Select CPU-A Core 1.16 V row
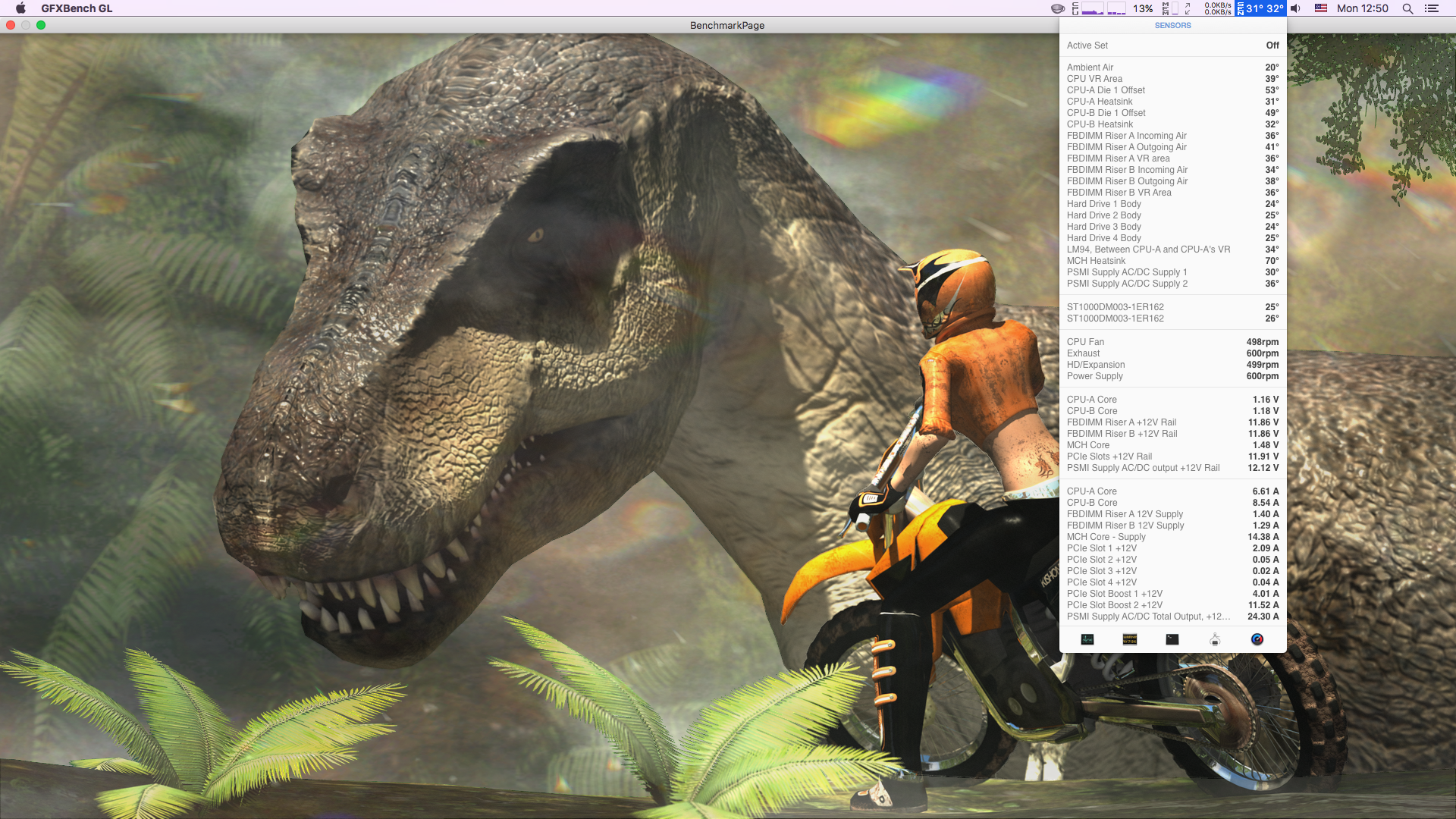The image size is (1456, 819). (1172, 400)
